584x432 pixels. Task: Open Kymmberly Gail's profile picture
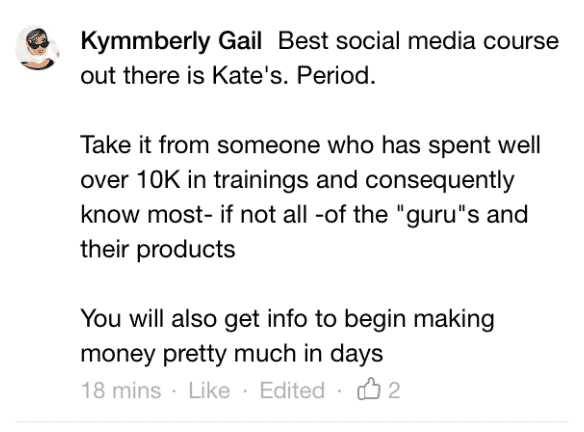tap(37, 47)
